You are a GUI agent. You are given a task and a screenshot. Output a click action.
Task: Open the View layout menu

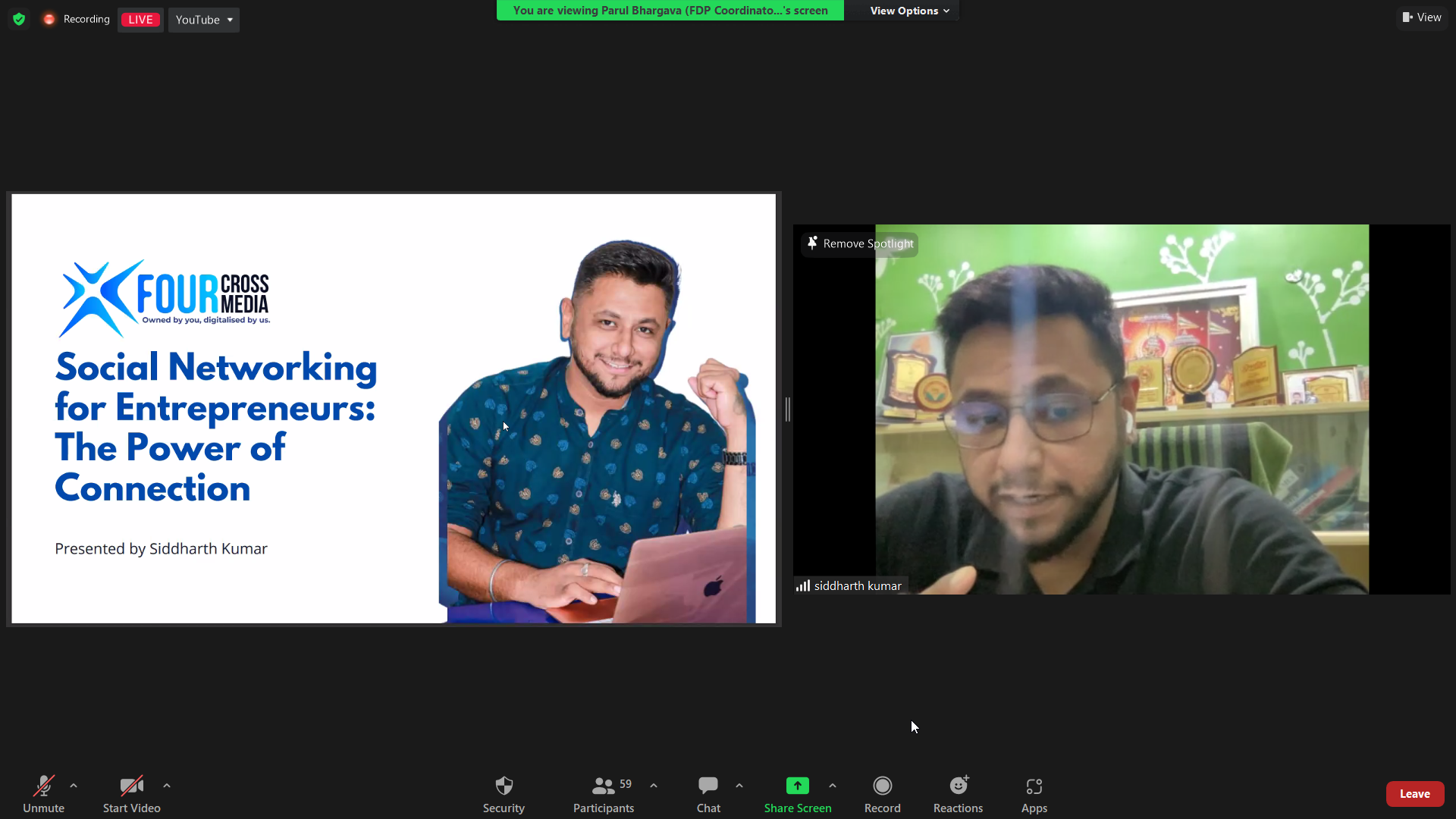tap(1422, 17)
